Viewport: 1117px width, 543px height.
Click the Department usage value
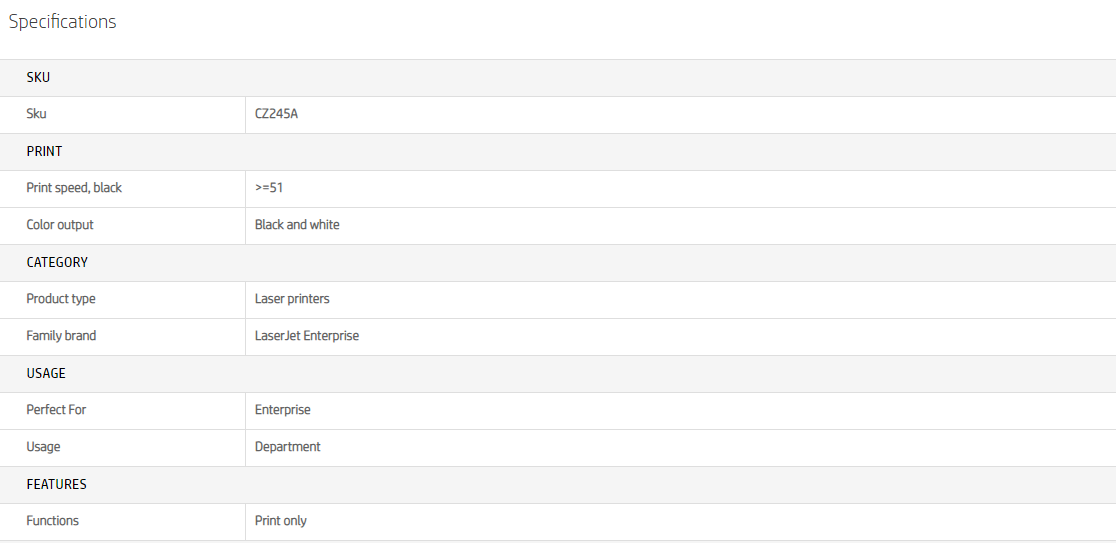(x=288, y=447)
